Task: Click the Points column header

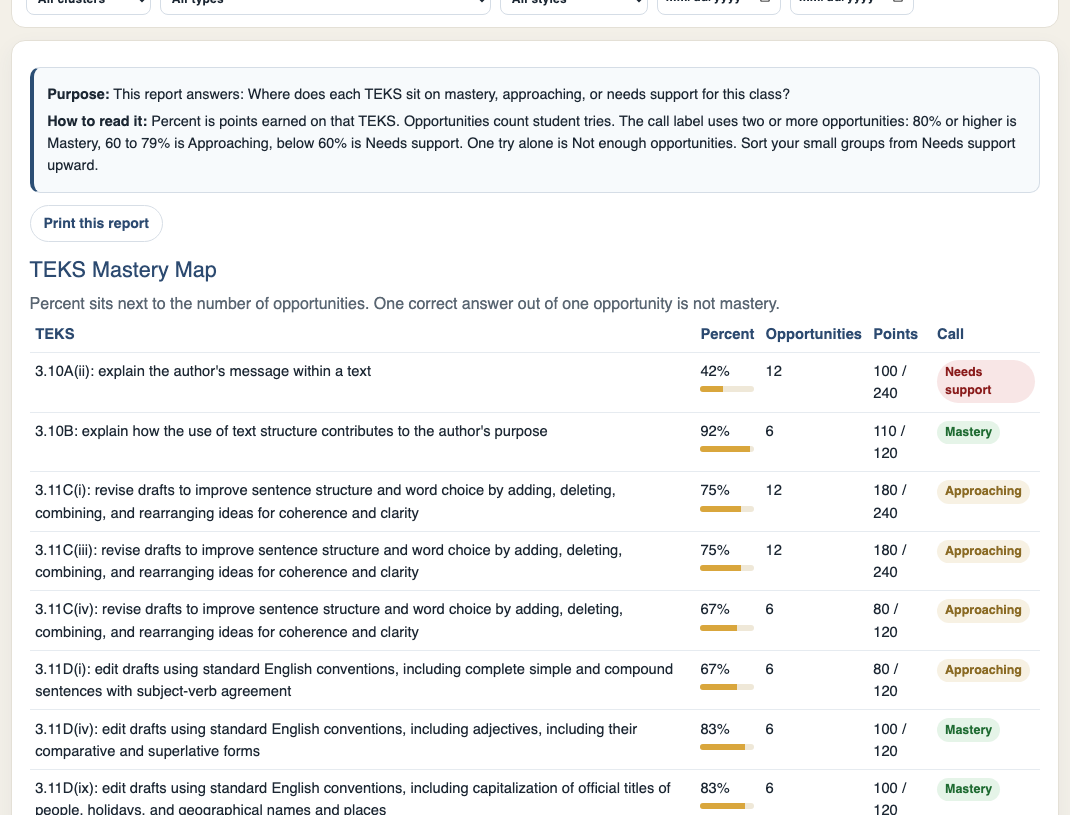Action: pos(895,334)
